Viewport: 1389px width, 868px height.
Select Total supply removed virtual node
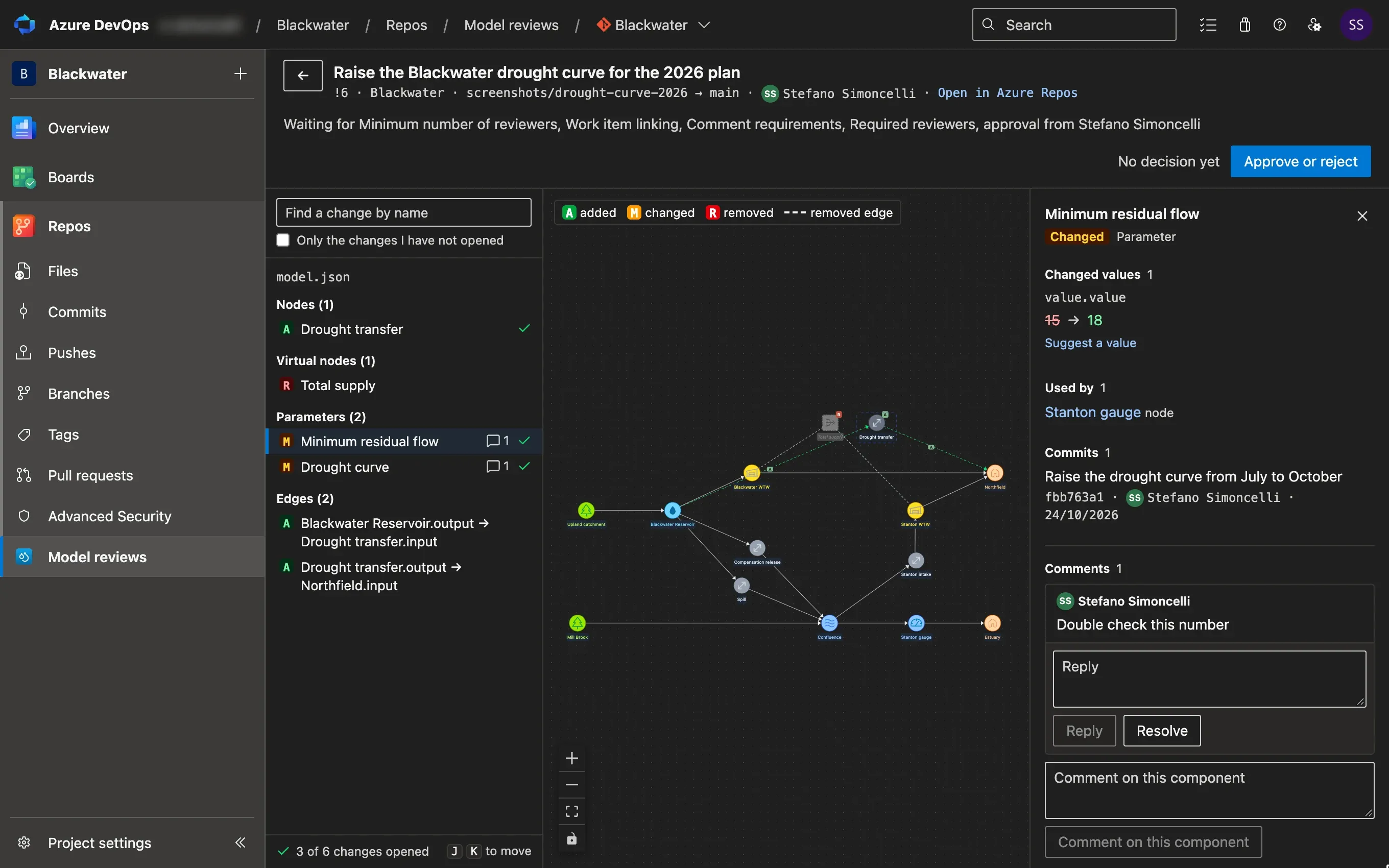(403, 385)
